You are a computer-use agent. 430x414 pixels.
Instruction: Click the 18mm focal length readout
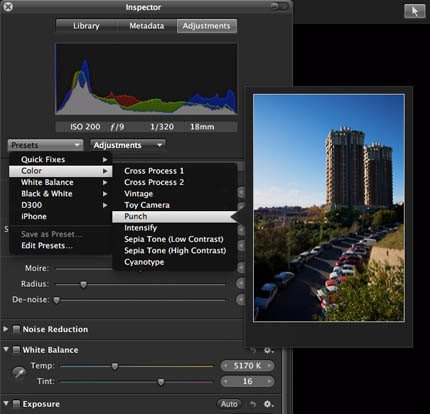pyautogui.click(x=202, y=127)
